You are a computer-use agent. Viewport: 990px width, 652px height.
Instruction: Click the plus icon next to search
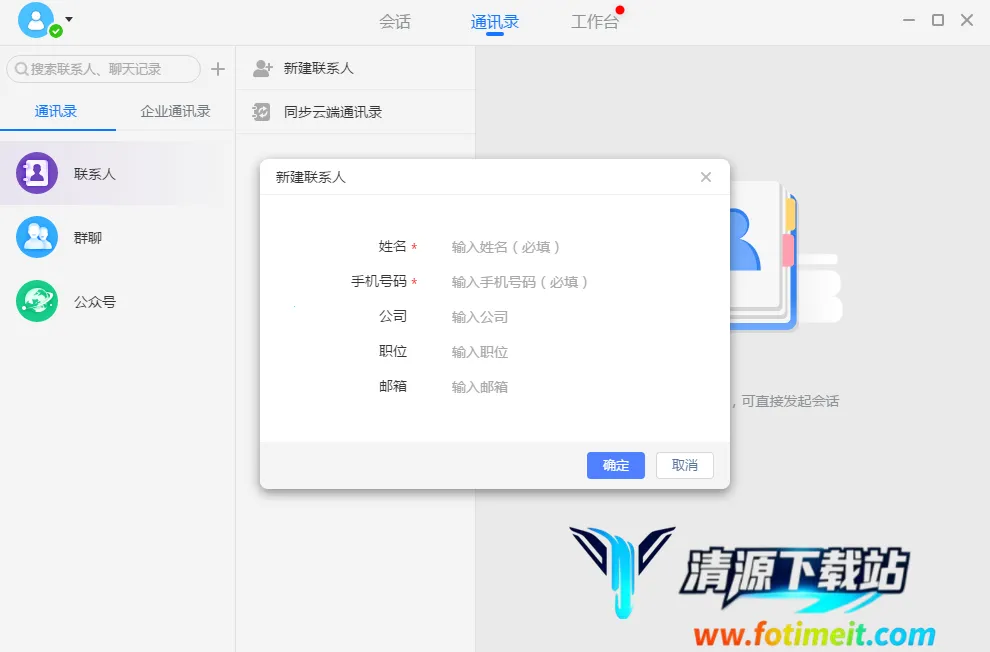tap(218, 69)
